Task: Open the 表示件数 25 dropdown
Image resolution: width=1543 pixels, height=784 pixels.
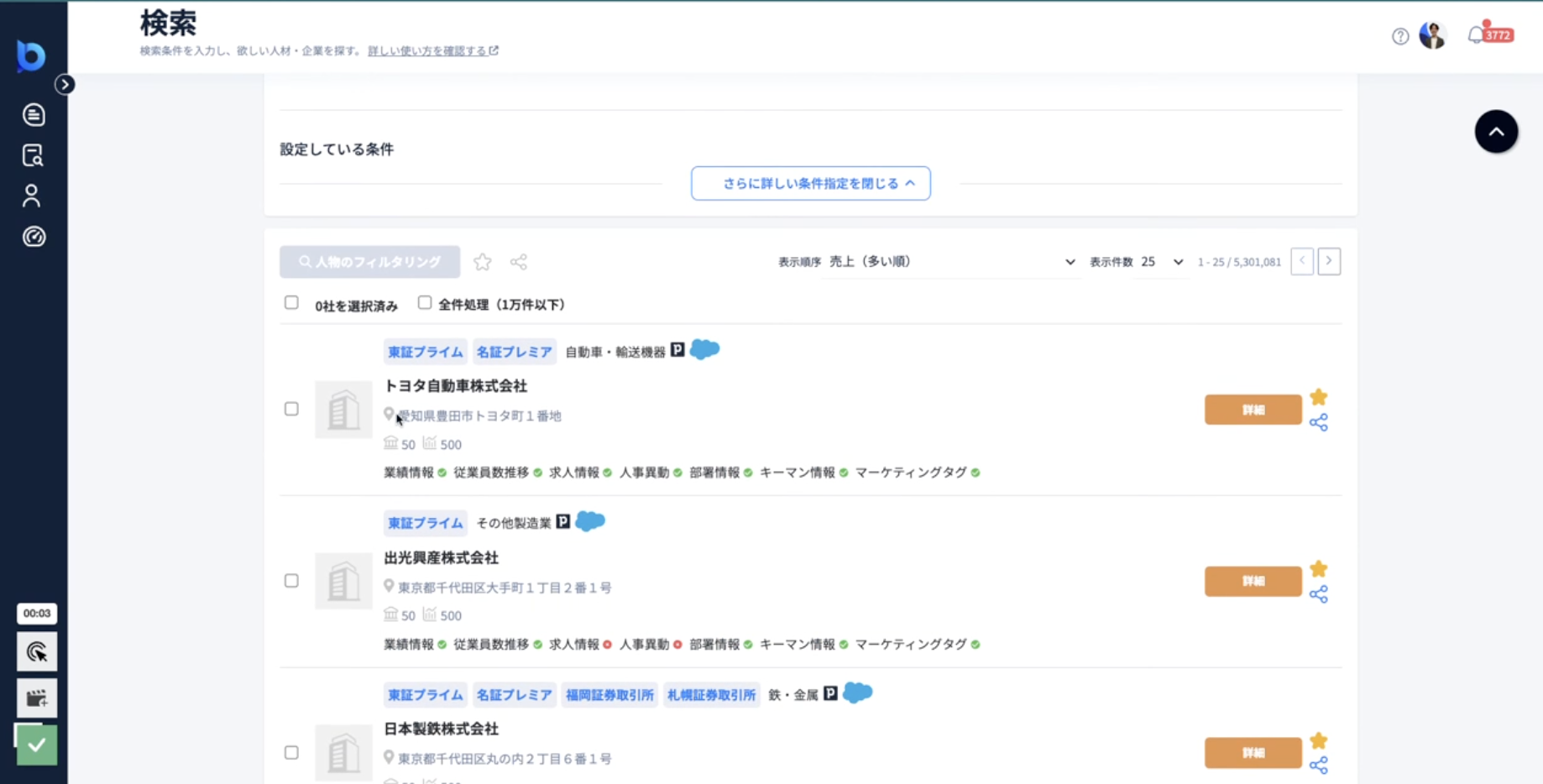Action: pos(1162,262)
